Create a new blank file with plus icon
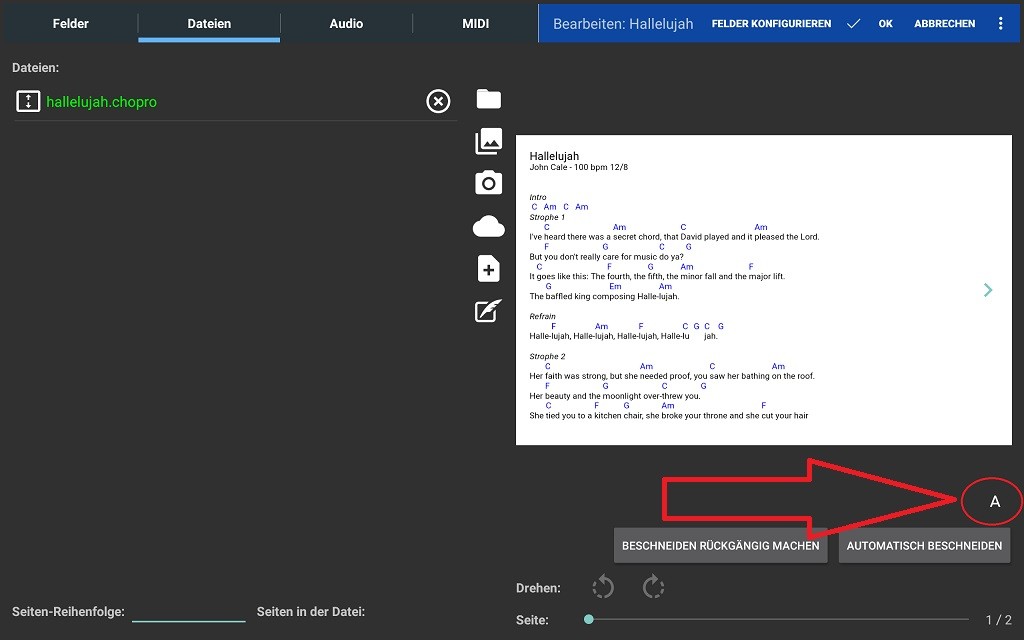 [488, 269]
